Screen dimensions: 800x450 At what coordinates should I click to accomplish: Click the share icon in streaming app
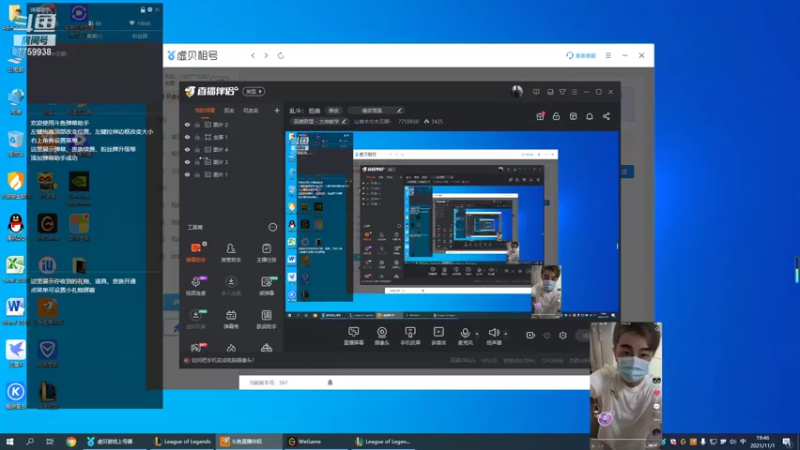tap(606, 116)
